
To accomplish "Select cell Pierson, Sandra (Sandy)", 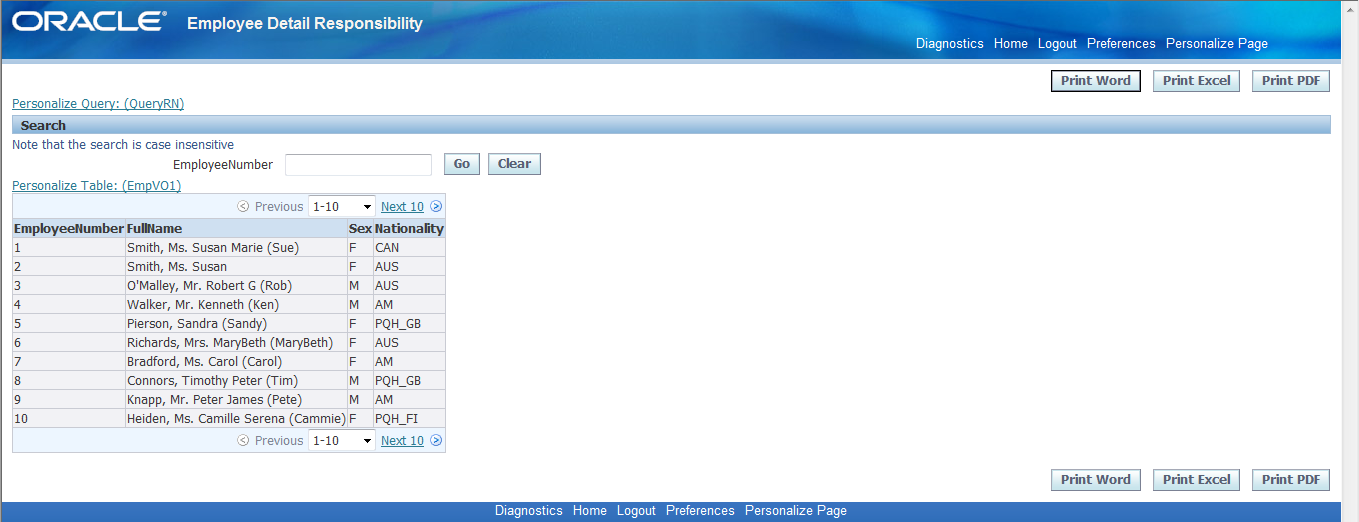I will tap(236, 324).
